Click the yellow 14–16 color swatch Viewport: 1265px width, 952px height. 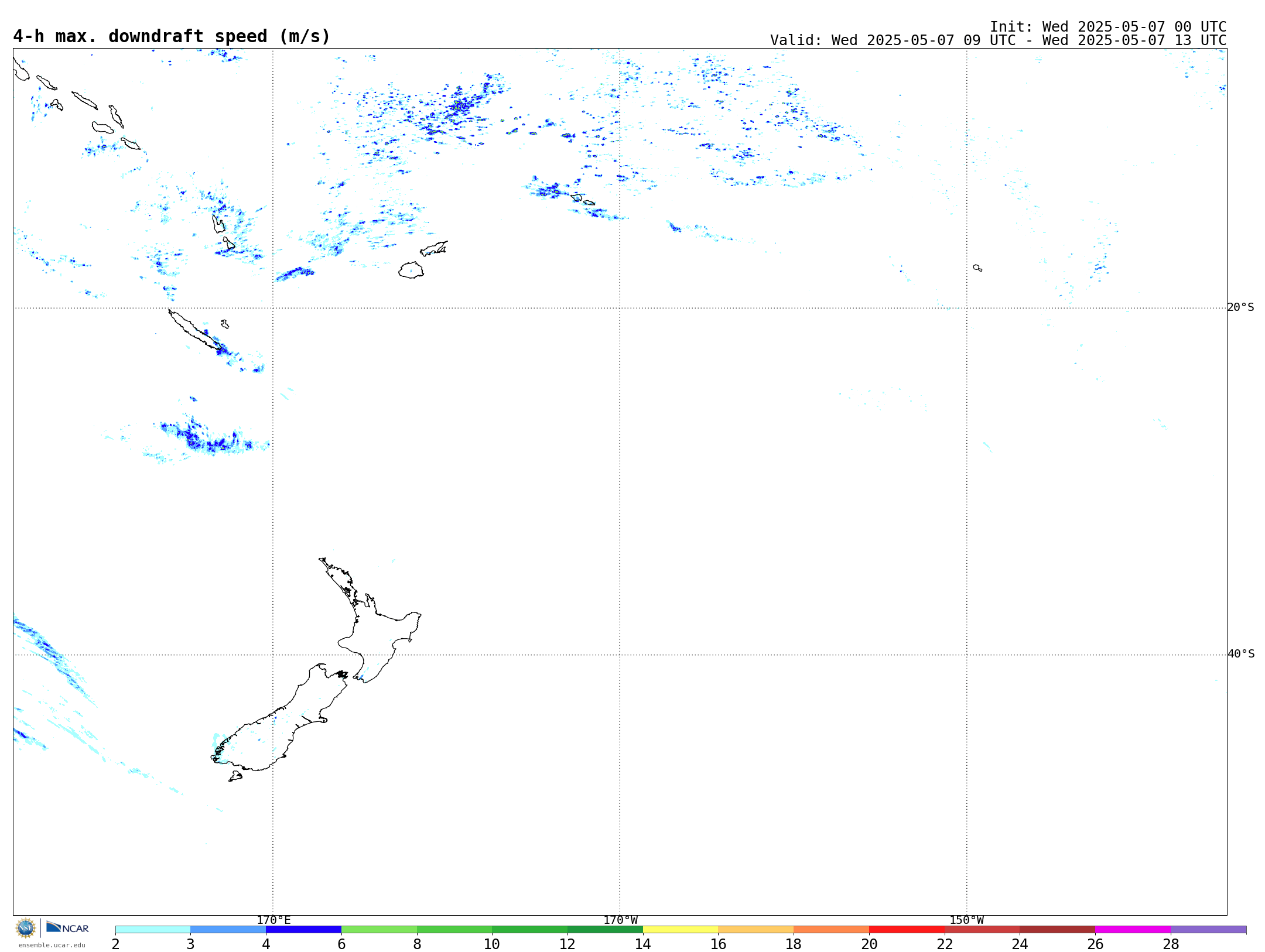tap(681, 930)
